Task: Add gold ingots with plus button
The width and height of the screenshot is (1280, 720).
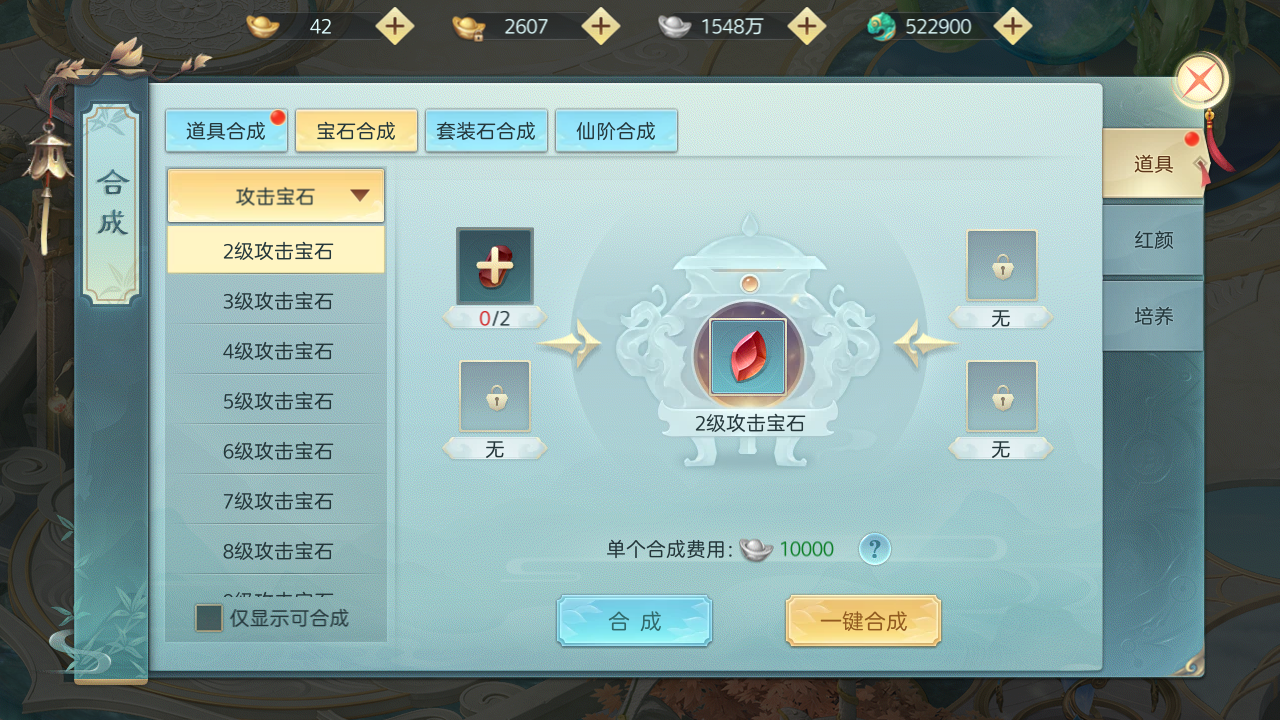Action: [x=395, y=26]
